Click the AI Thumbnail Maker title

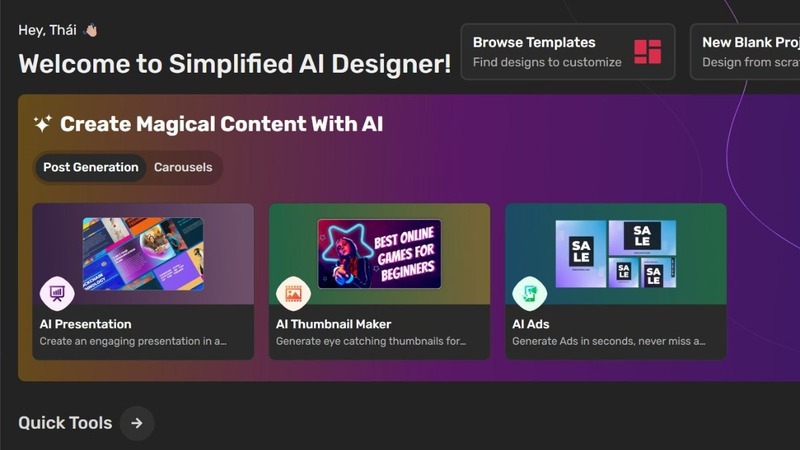[x=334, y=324]
